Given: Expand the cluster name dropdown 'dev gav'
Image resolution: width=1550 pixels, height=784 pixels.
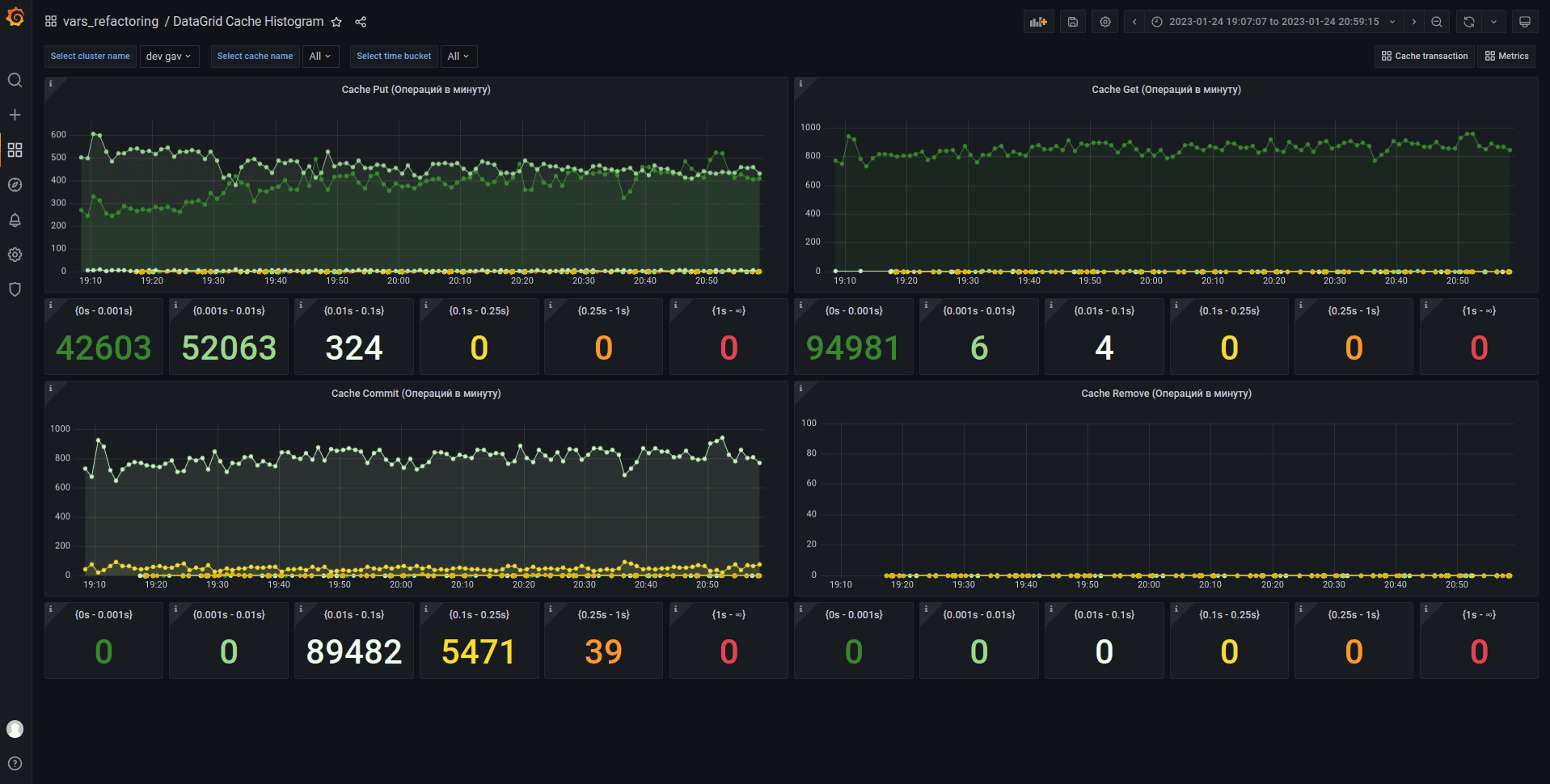Looking at the screenshot, I should pos(169,57).
